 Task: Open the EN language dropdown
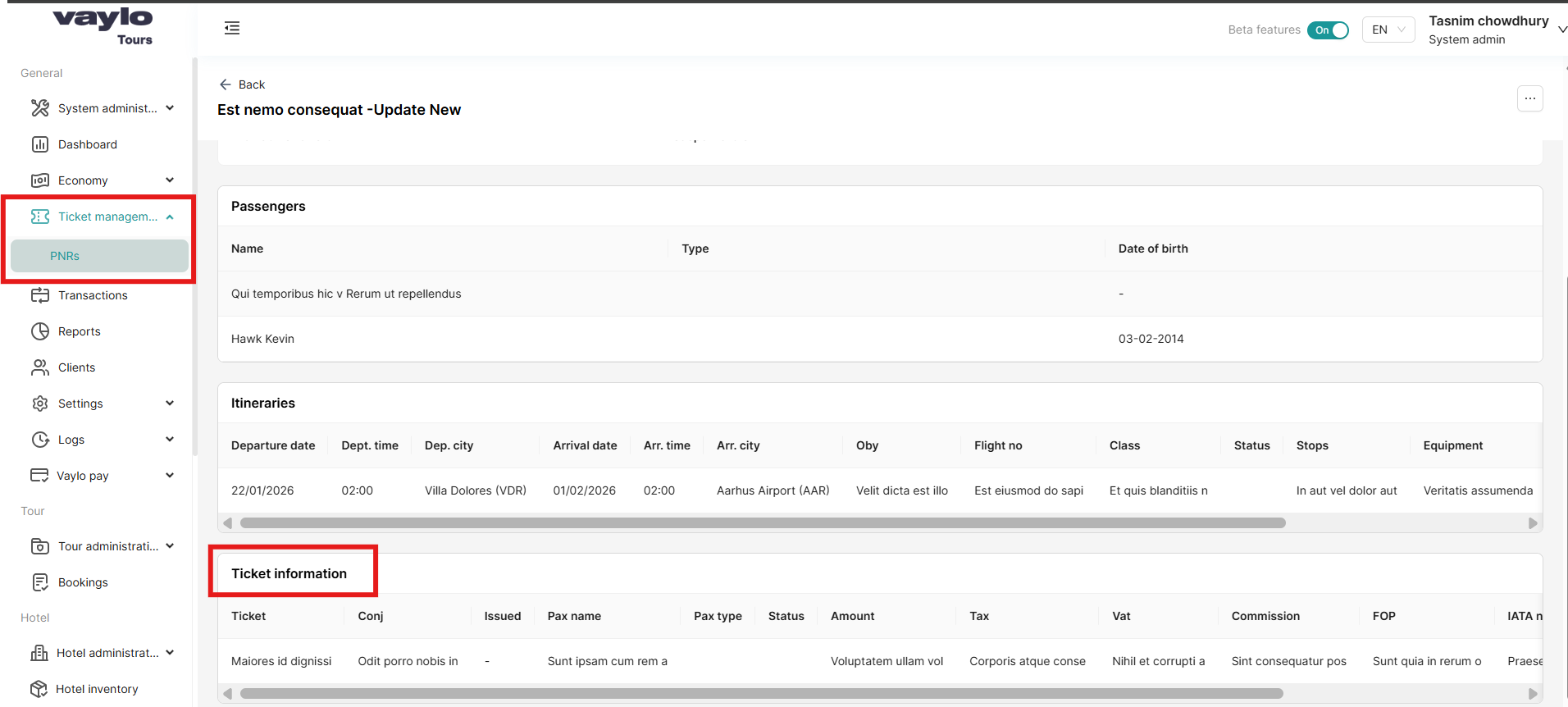(x=1388, y=30)
